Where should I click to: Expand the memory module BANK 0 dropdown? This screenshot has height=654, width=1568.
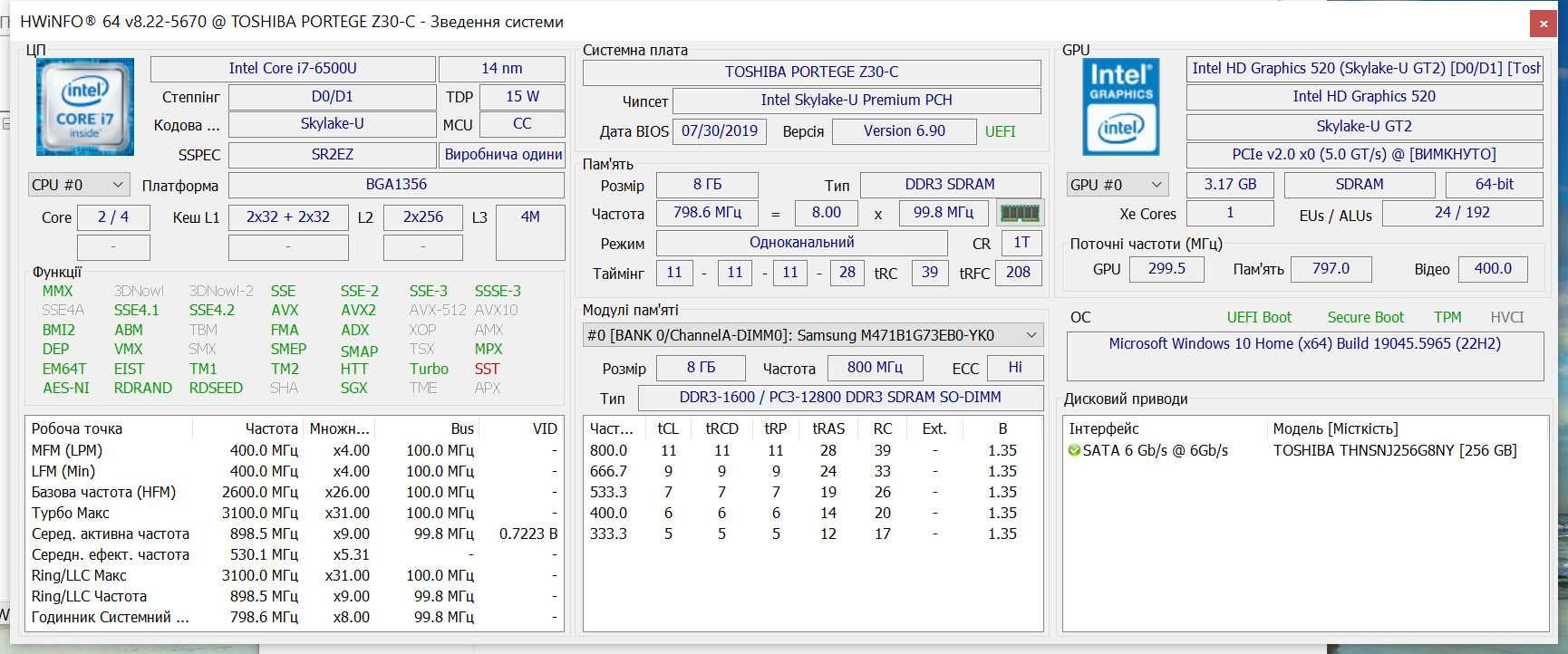click(x=813, y=335)
